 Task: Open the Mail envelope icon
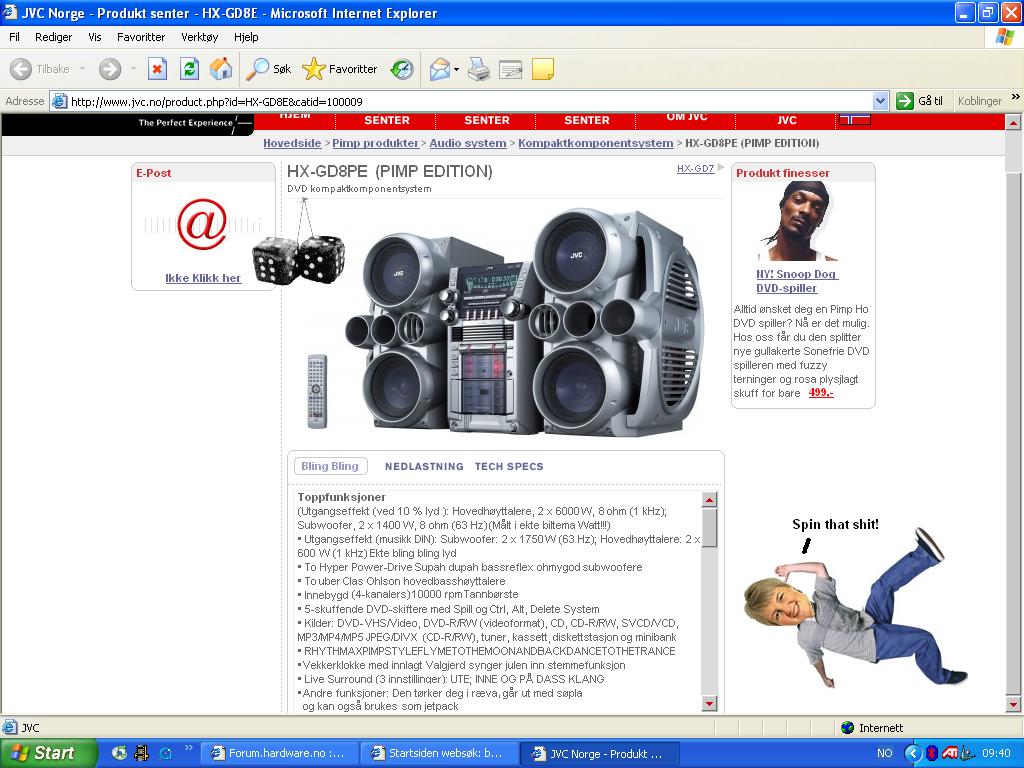pyautogui.click(x=440, y=69)
